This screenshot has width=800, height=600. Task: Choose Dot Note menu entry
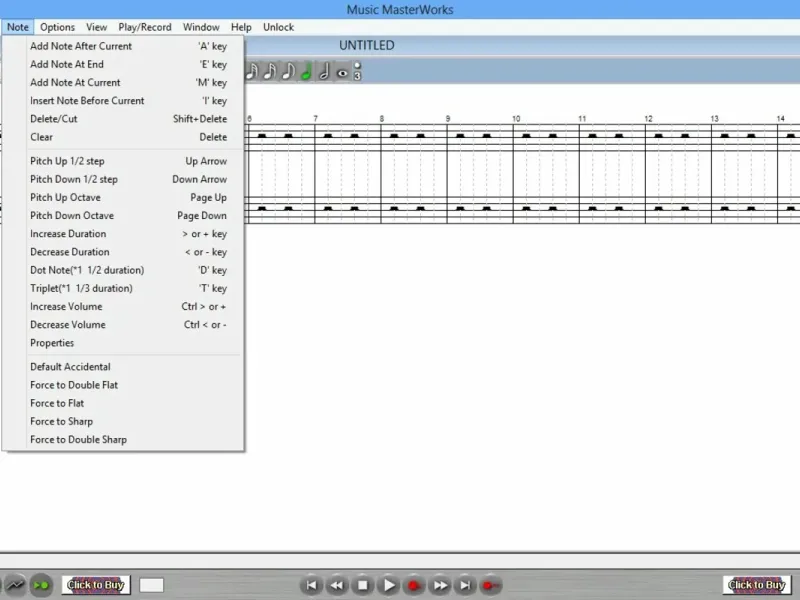tap(123, 270)
